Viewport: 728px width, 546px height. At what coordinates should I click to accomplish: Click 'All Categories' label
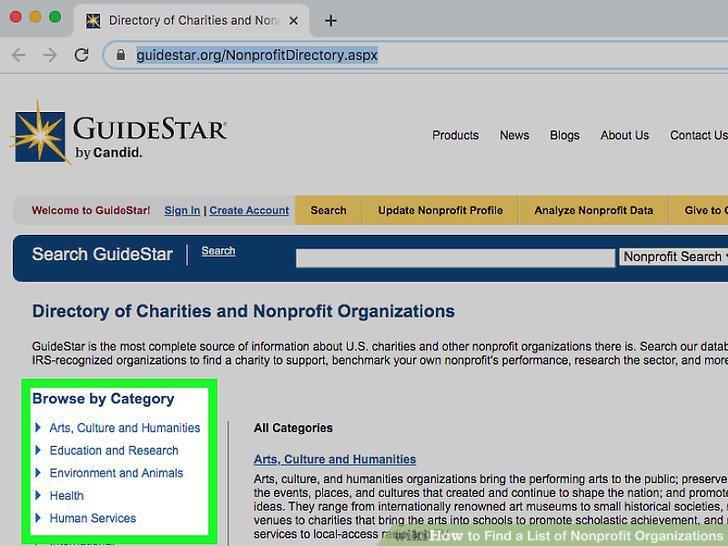293,428
